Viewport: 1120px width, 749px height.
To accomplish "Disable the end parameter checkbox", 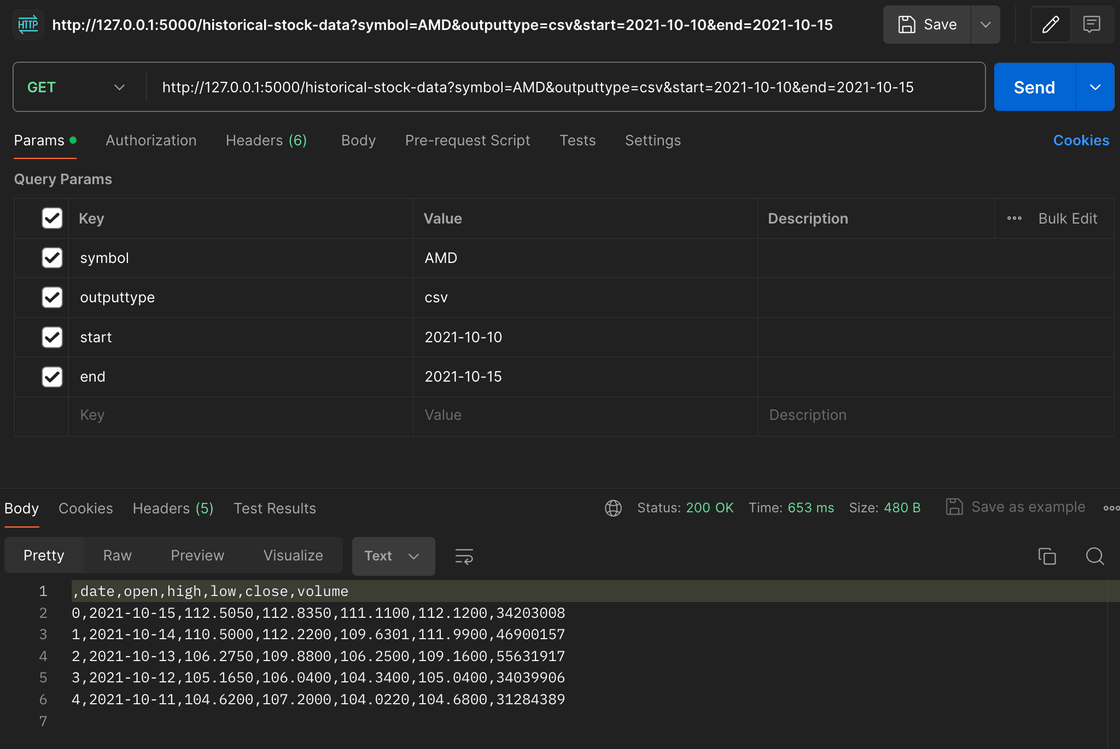I will (x=52, y=377).
